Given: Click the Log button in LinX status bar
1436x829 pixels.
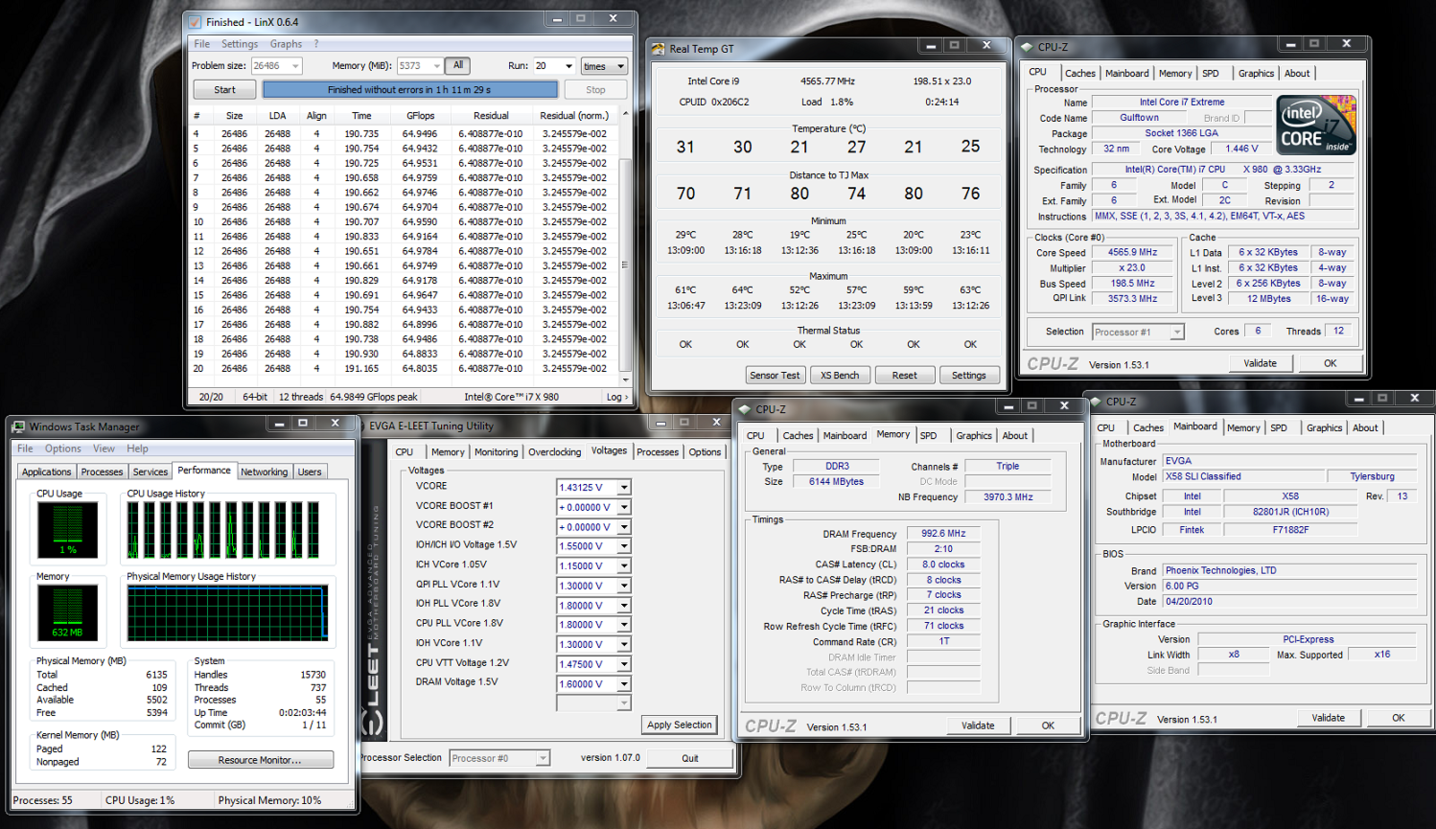Looking at the screenshot, I should (x=618, y=397).
